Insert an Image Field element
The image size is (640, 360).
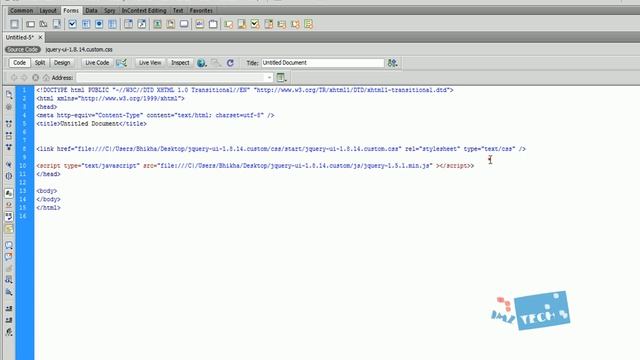(x=157, y=24)
